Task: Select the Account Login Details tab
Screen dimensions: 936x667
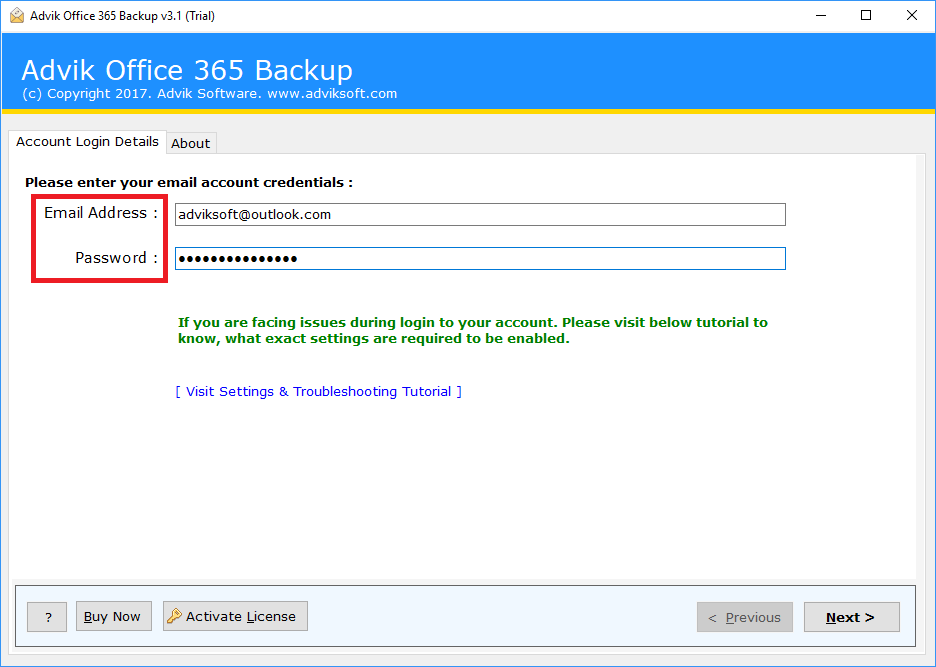Action: point(87,141)
